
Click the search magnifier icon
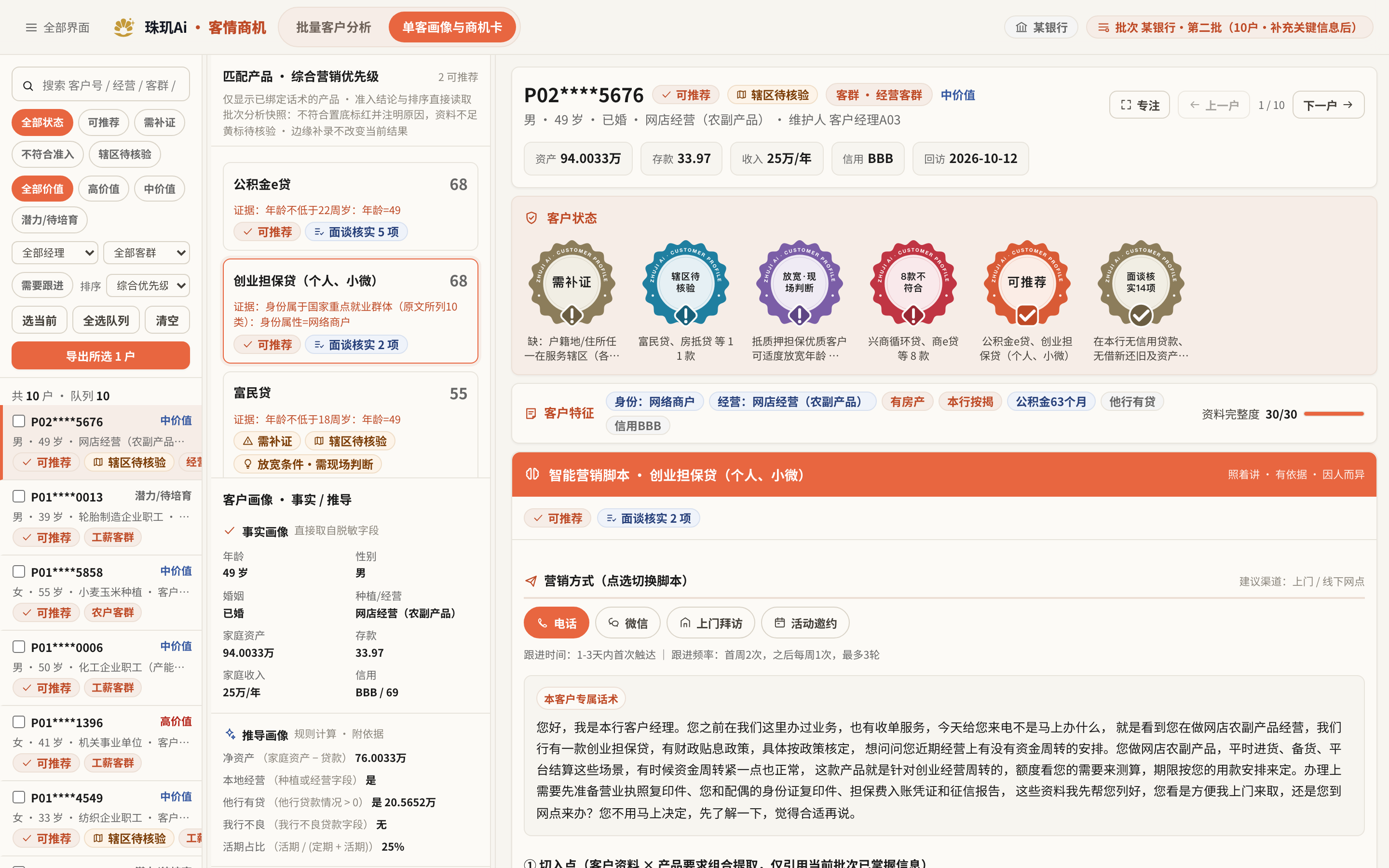pyautogui.click(x=27, y=85)
